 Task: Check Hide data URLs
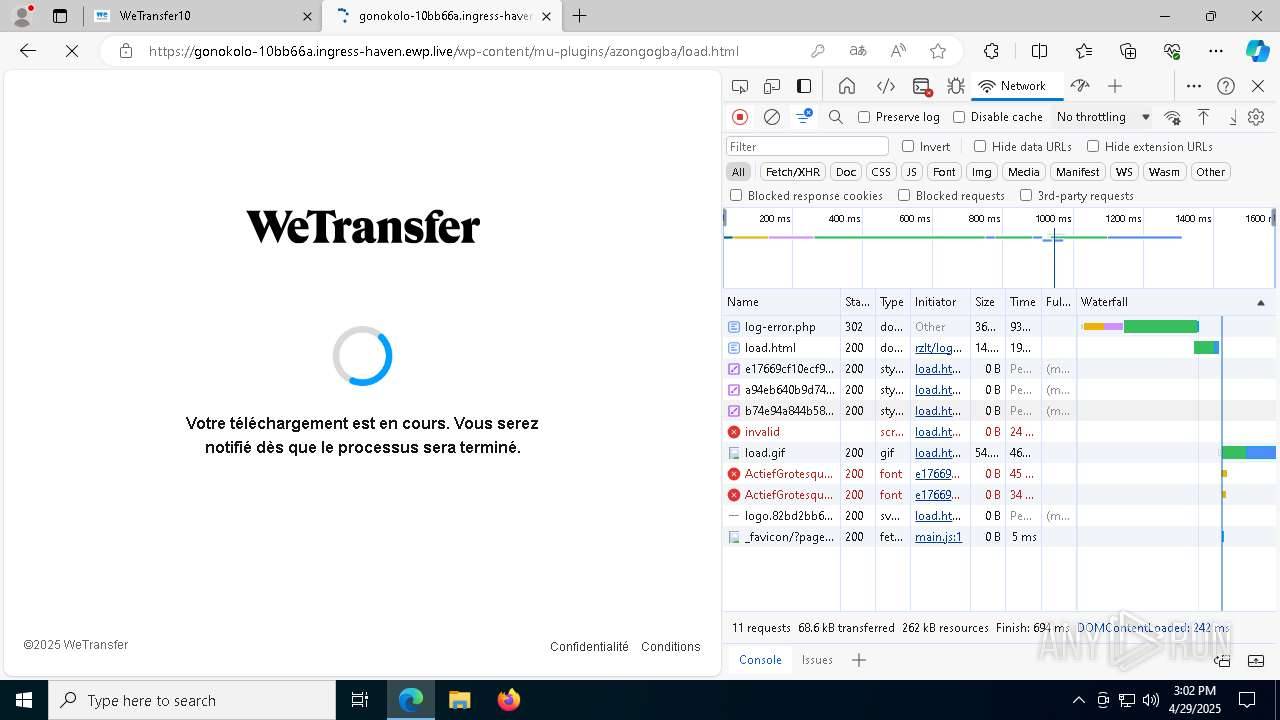tap(980, 146)
